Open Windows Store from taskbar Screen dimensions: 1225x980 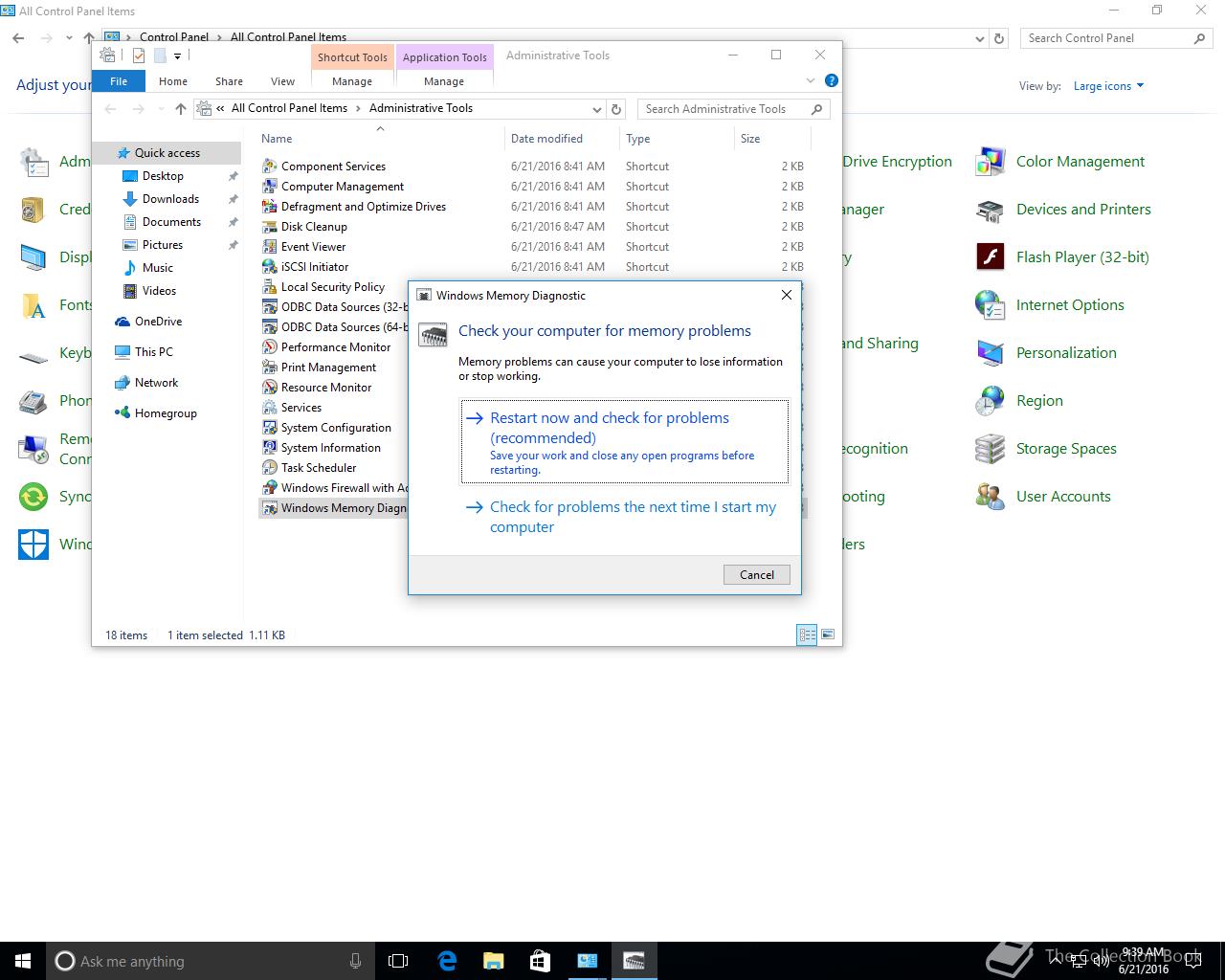(x=540, y=961)
